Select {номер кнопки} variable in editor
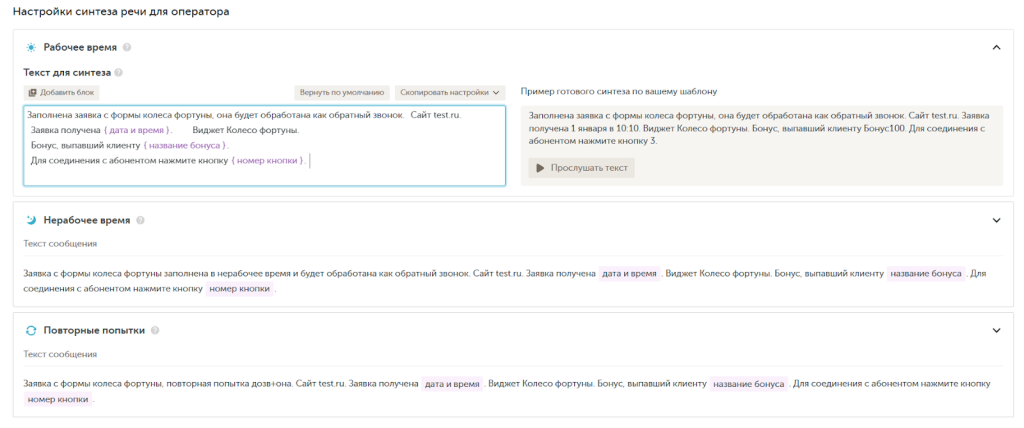This screenshot has height=428, width=1024. pos(268,160)
